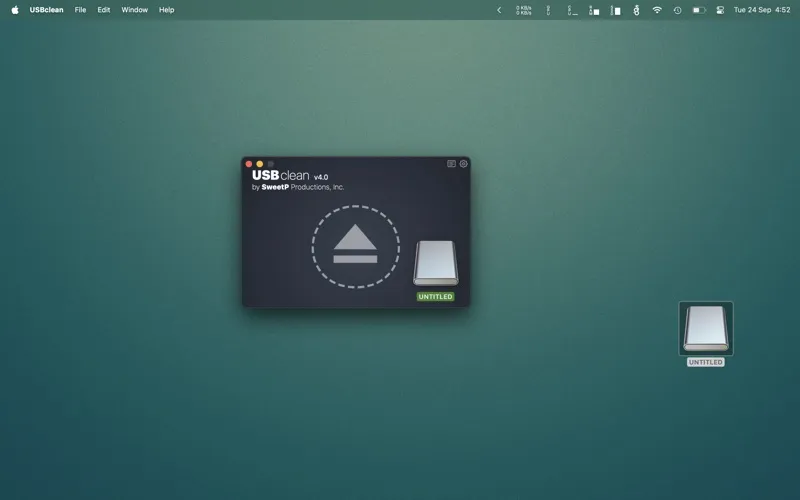Click the USBclean v4.0 title text
The height and width of the screenshot is (500, 800).
coord(290,176)
